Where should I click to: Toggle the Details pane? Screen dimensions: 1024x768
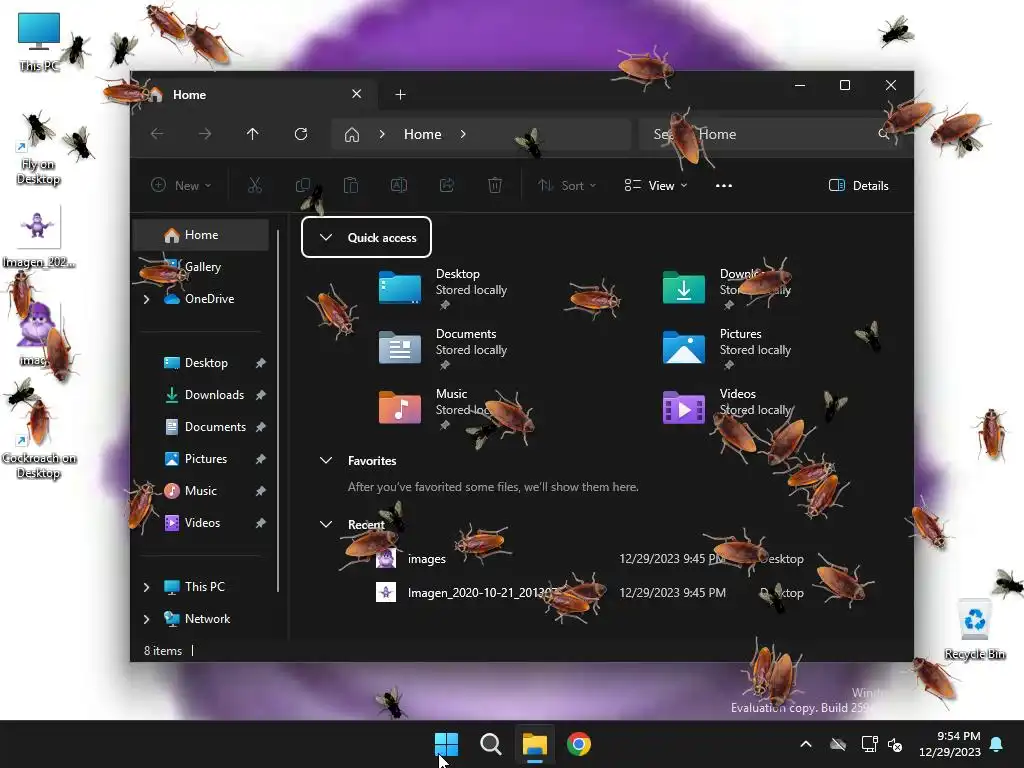tap(859, 185)
